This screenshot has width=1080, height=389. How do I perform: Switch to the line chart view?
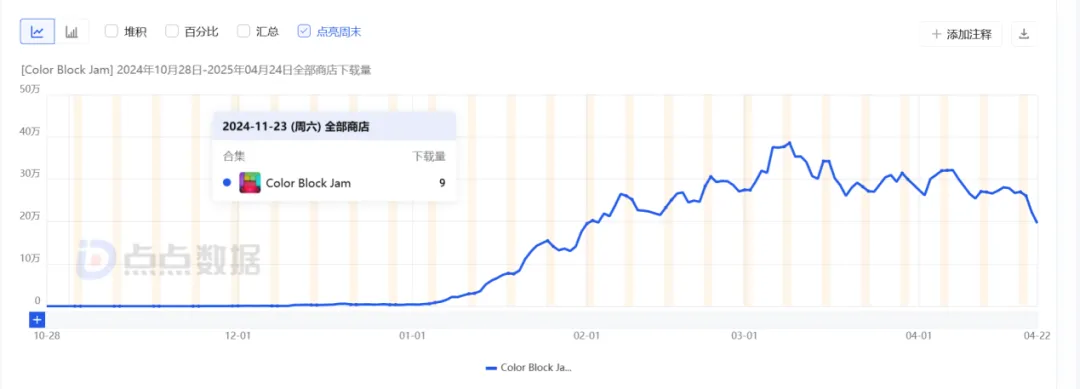pyautogui.click(x=38, y=32)
